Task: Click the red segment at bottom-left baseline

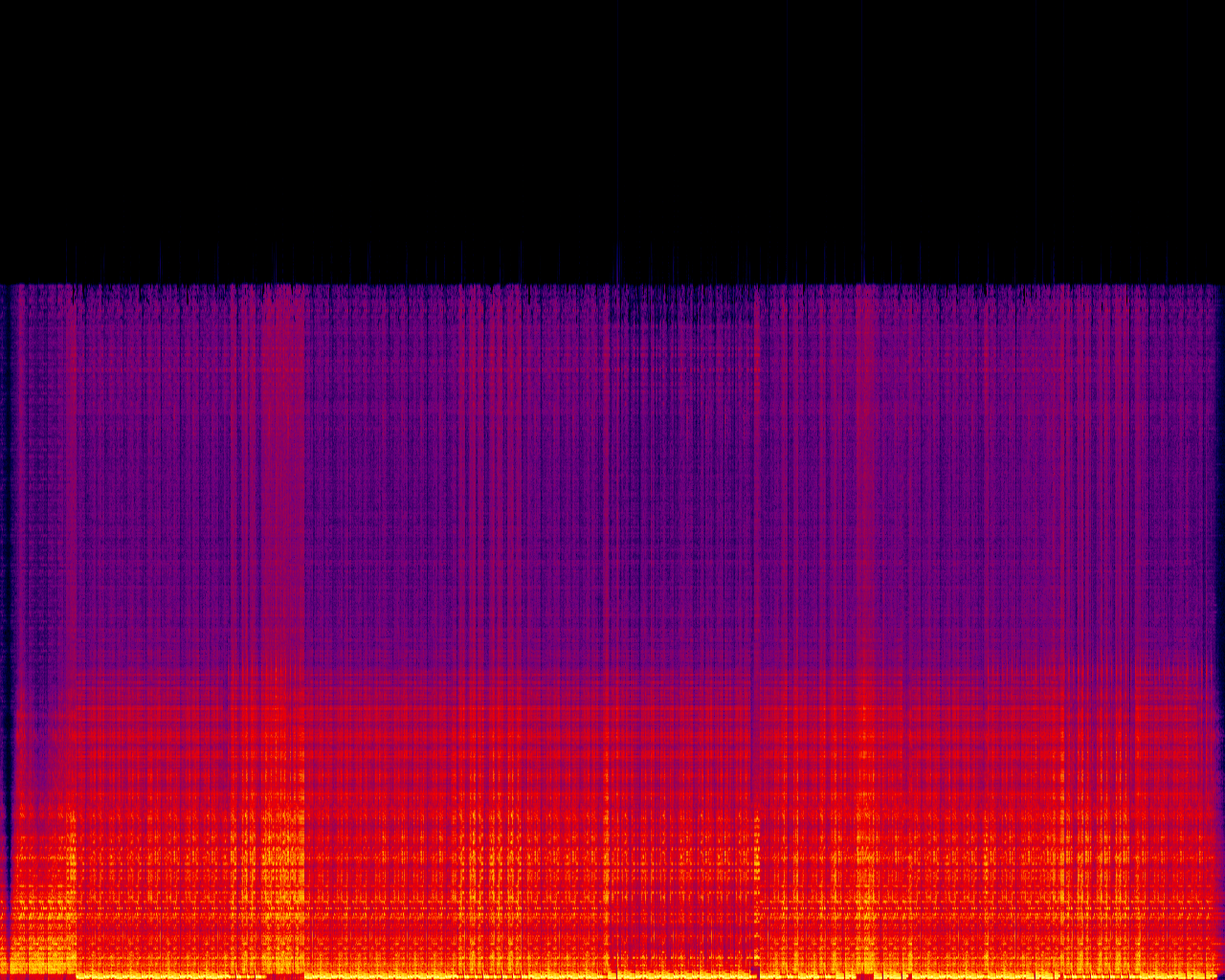Action: 38,976
